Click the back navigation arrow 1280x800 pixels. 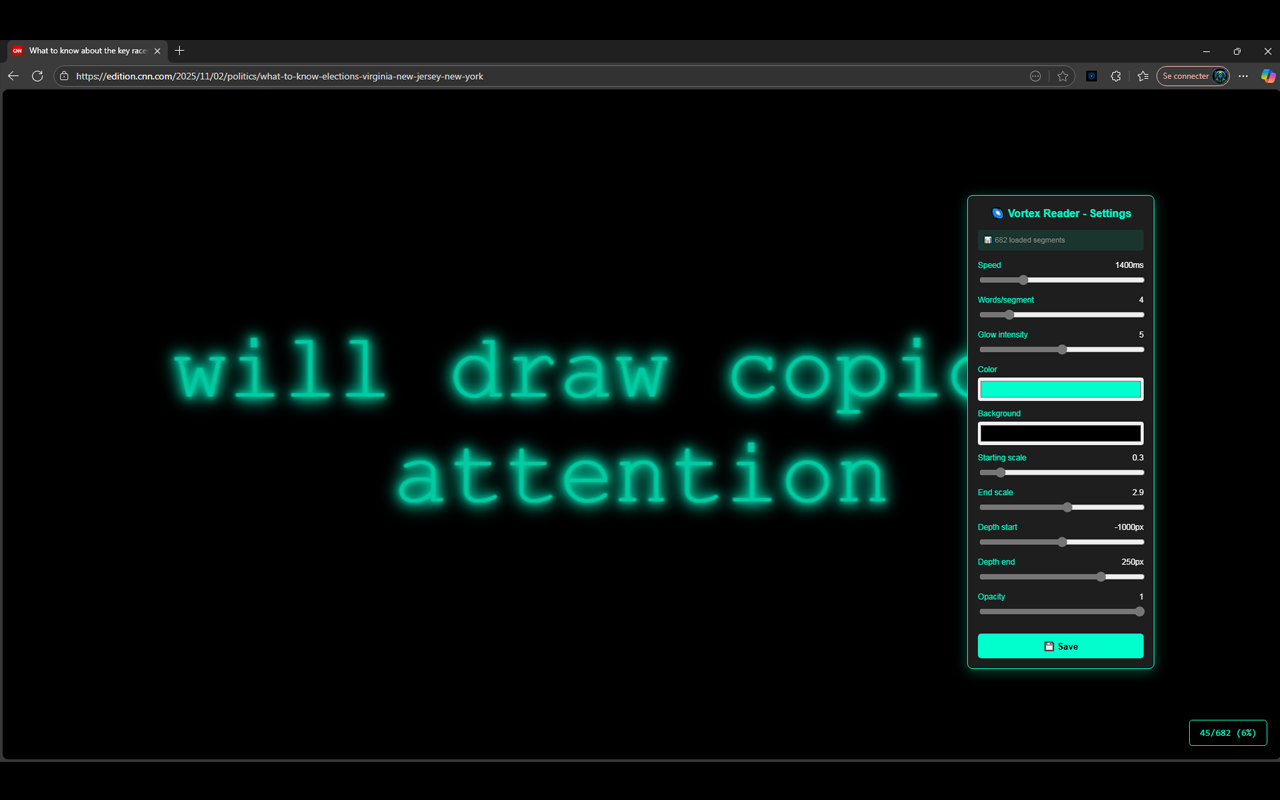tap(13, 75)
